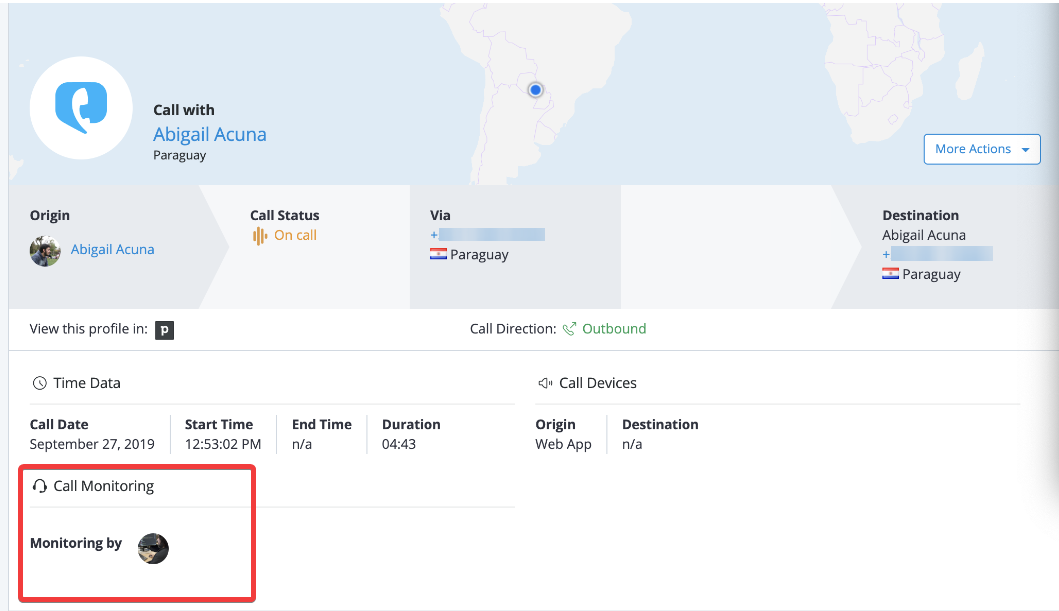This screenshot has width=1059, height=611.
Task: Click the Via phone number link
Action: tap(488, 235)
